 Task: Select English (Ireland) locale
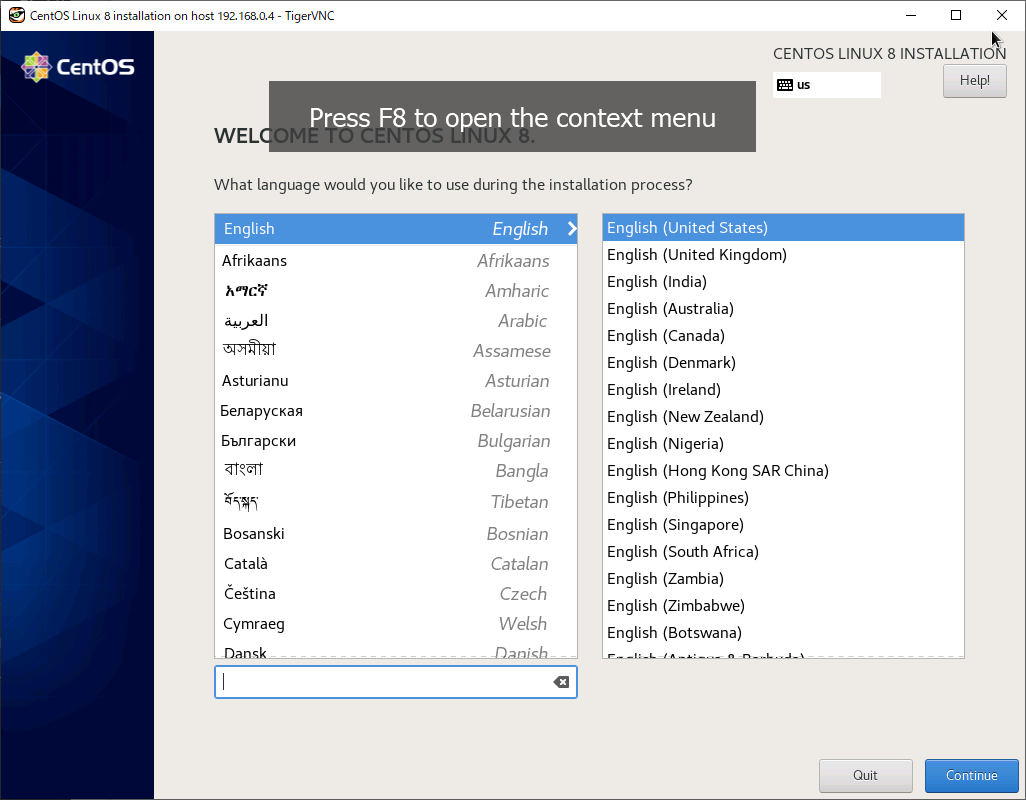783,390
